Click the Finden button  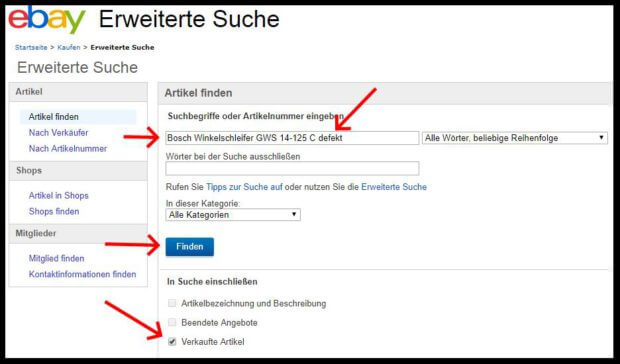[190, 247]
